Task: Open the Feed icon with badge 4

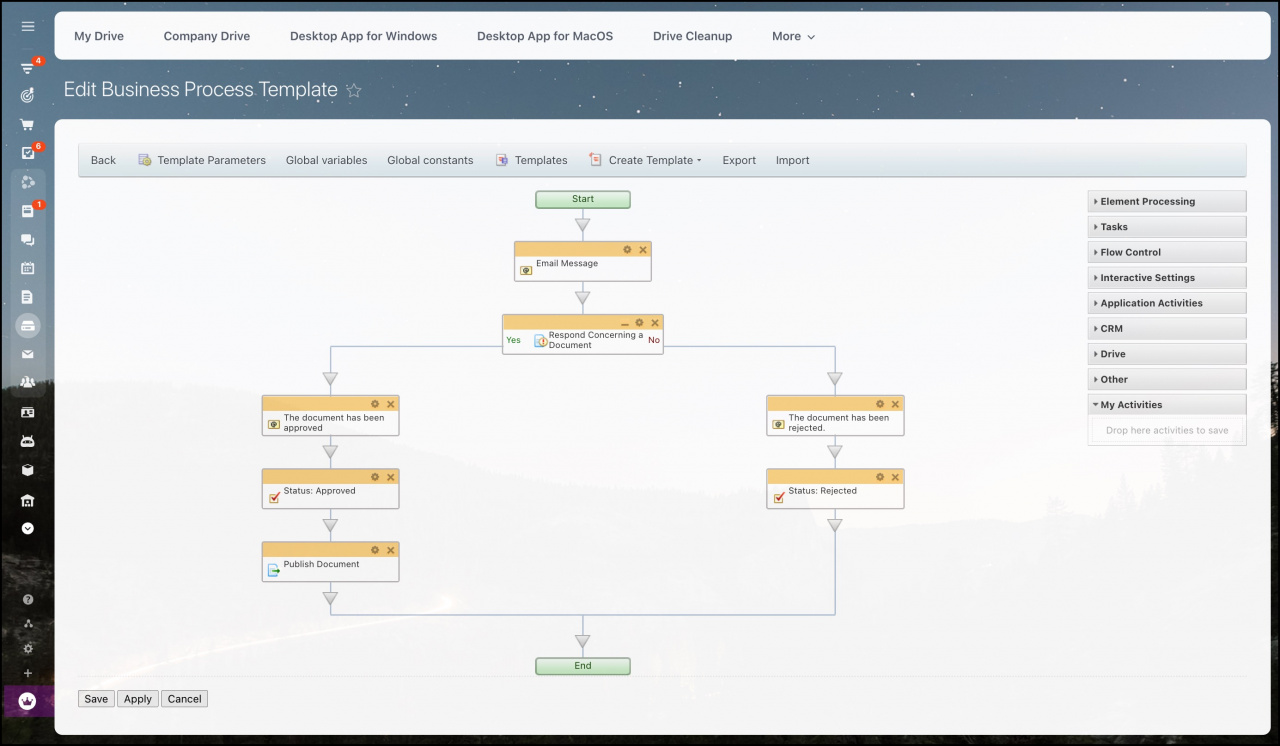Action: [x=28, y=68]
